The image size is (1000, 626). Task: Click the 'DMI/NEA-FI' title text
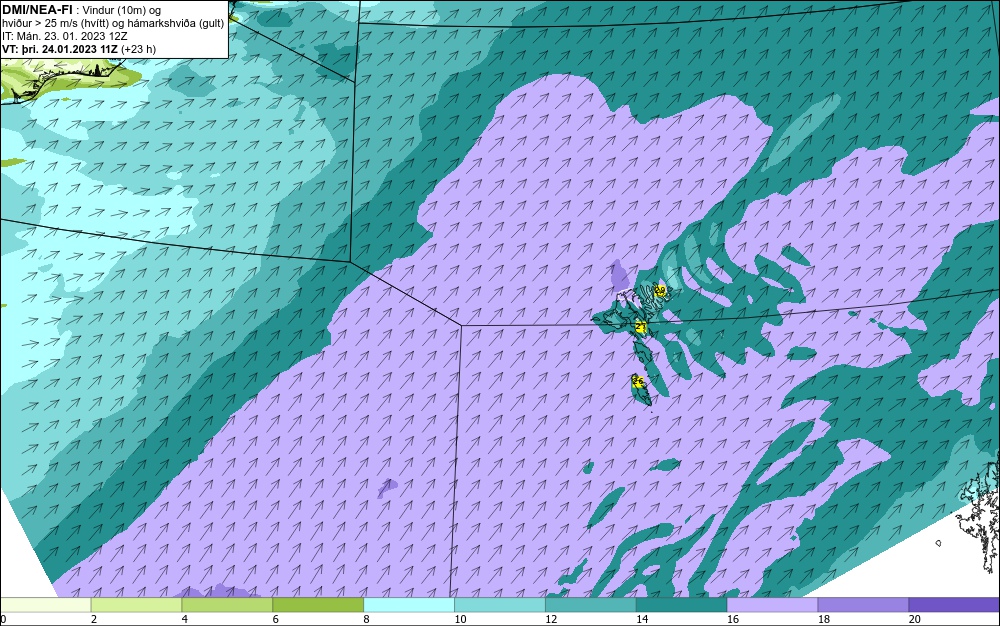click(37, 10)
